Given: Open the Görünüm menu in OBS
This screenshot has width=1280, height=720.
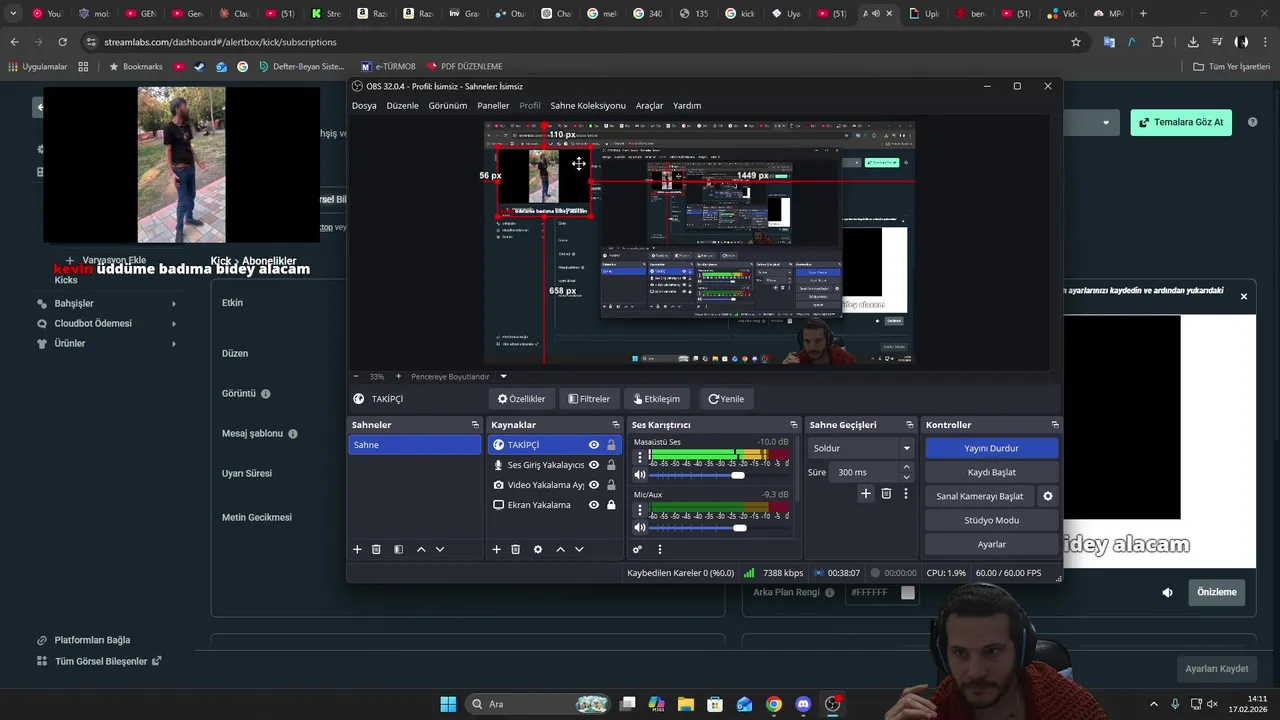Looking at the screenshot, I should 448,105.
